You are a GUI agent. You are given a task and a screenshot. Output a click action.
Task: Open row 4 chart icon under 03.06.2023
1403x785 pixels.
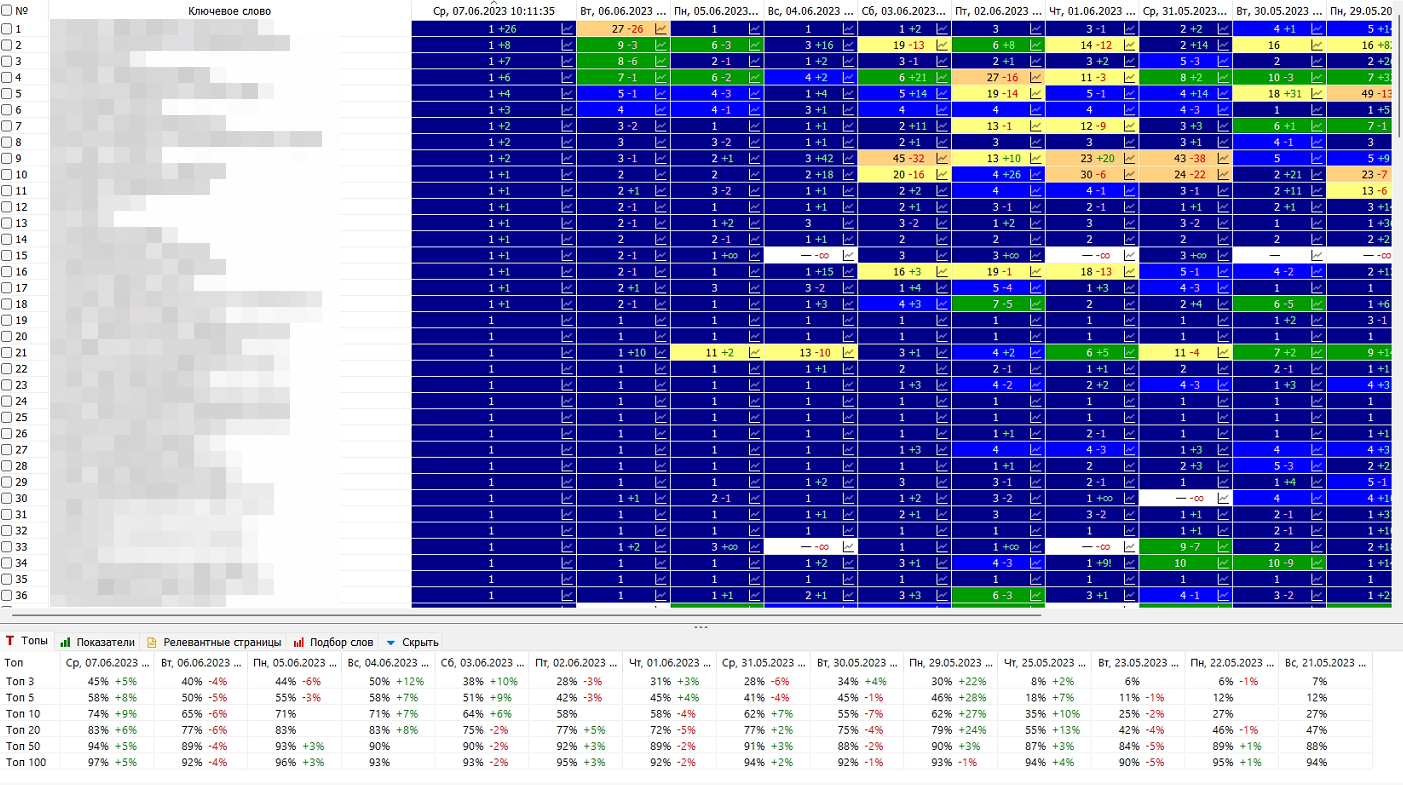click(x=942, y=77)
